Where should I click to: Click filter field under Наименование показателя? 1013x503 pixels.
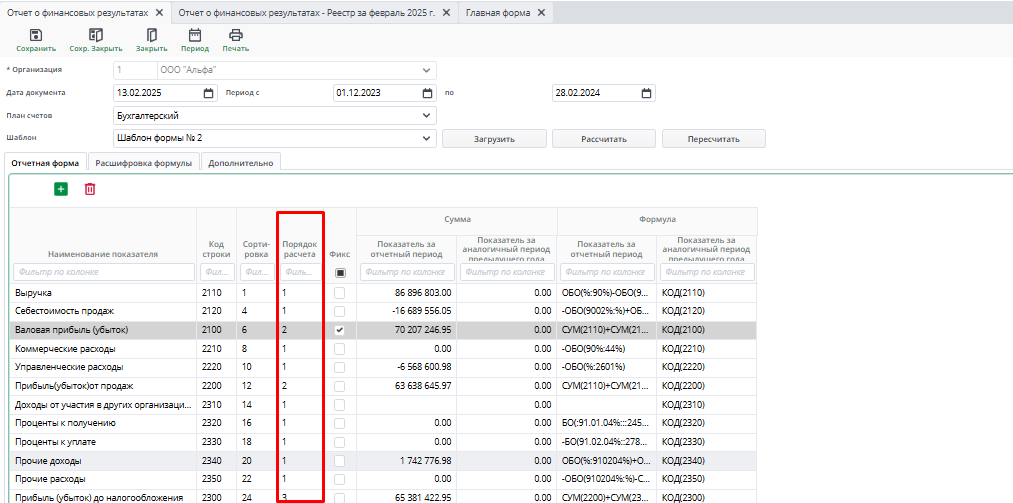pyautogui.click(x=104, y=272)
